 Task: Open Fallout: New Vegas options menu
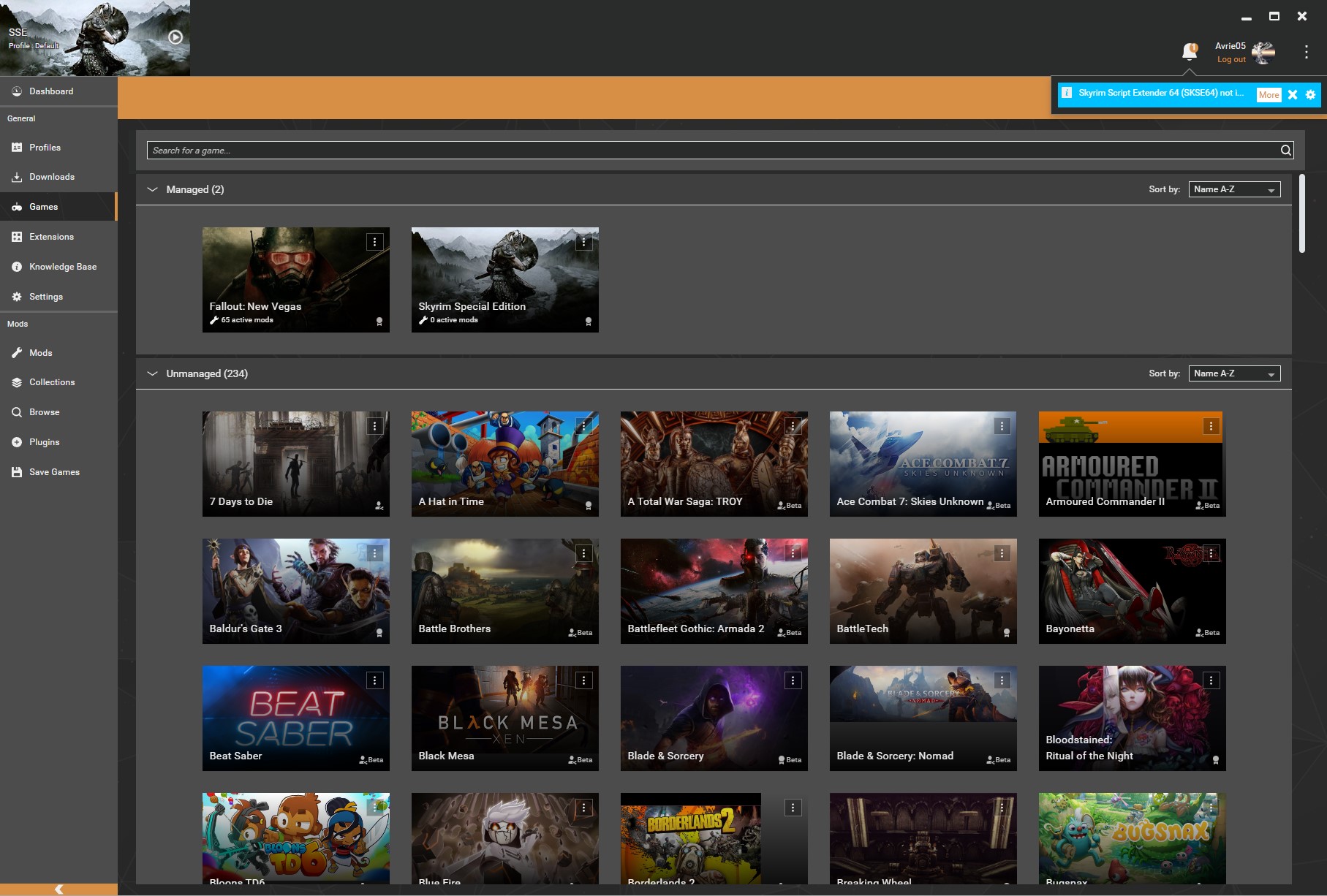coord(375,242)
